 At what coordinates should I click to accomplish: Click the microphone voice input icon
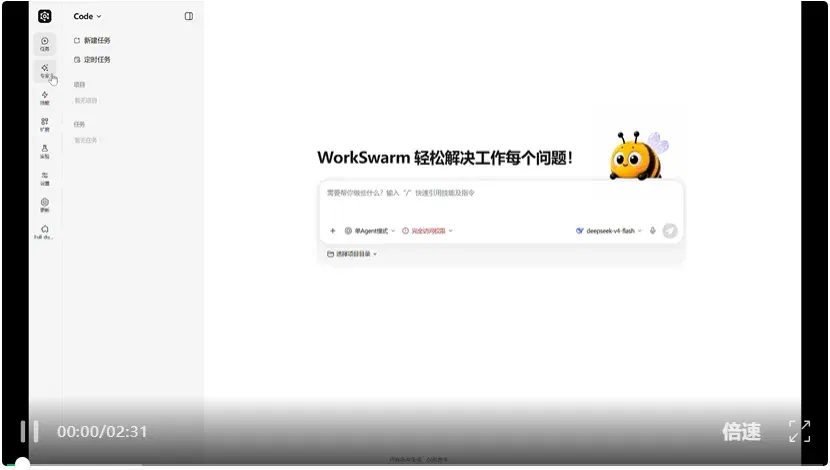(x=653, y=231)
